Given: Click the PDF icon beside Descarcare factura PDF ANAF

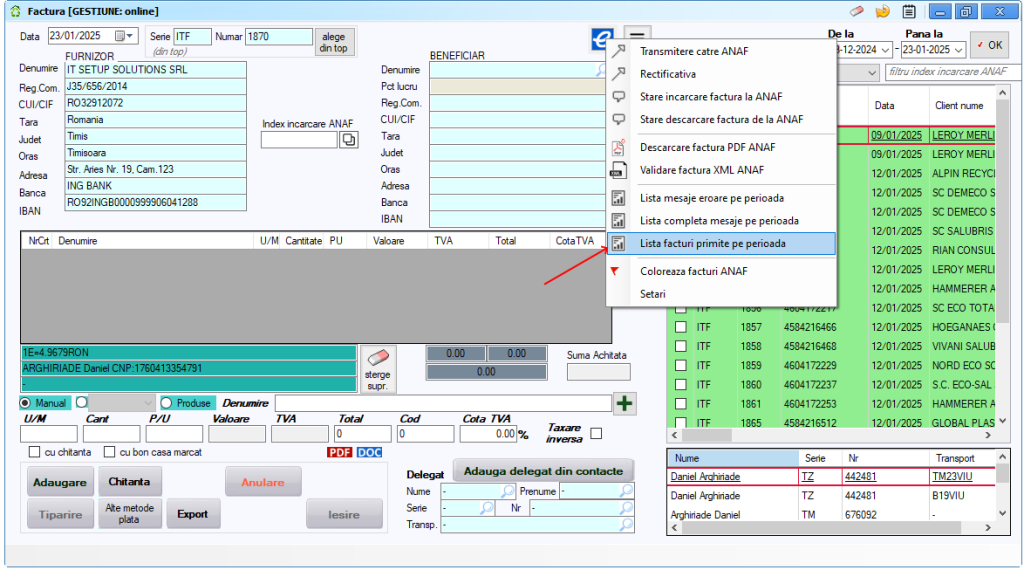Looking at the screenshot, I should coord(618,147).
